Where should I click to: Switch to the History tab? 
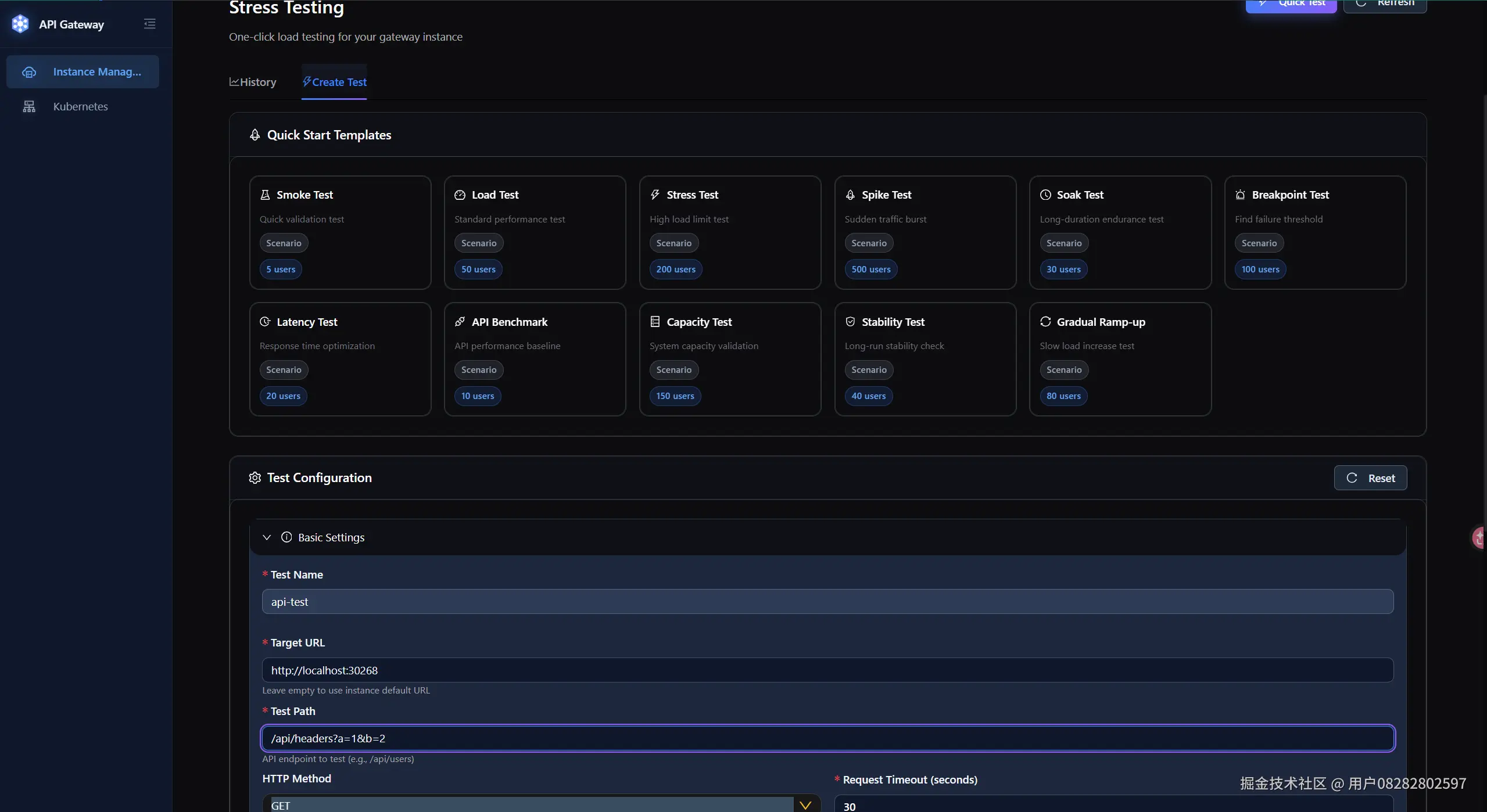[253, 82]
